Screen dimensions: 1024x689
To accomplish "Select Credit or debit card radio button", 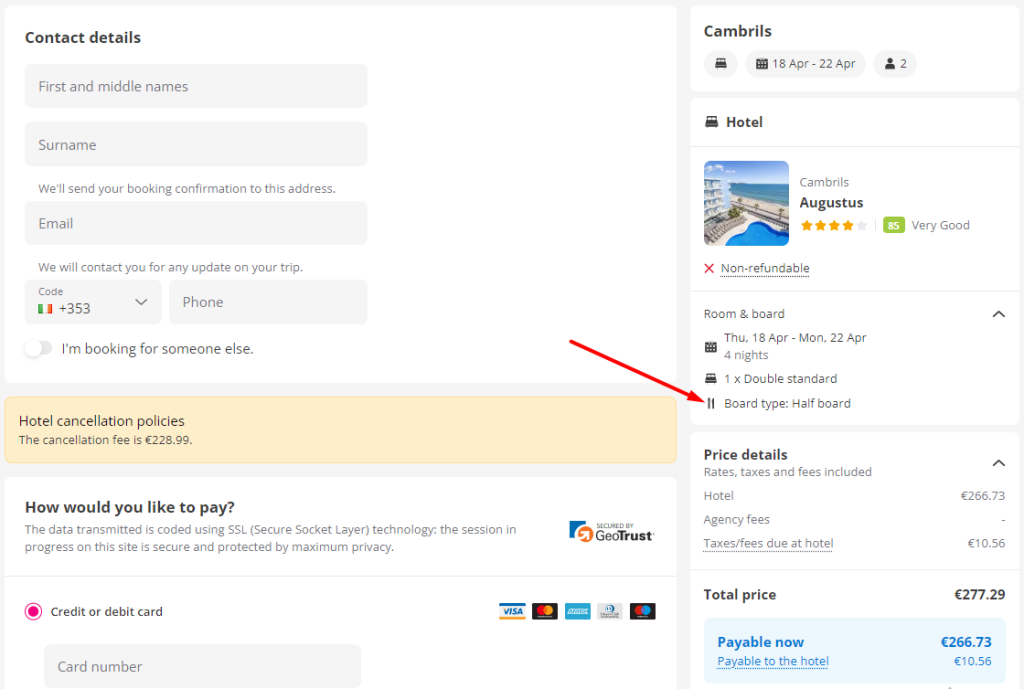I will point(34,612).
